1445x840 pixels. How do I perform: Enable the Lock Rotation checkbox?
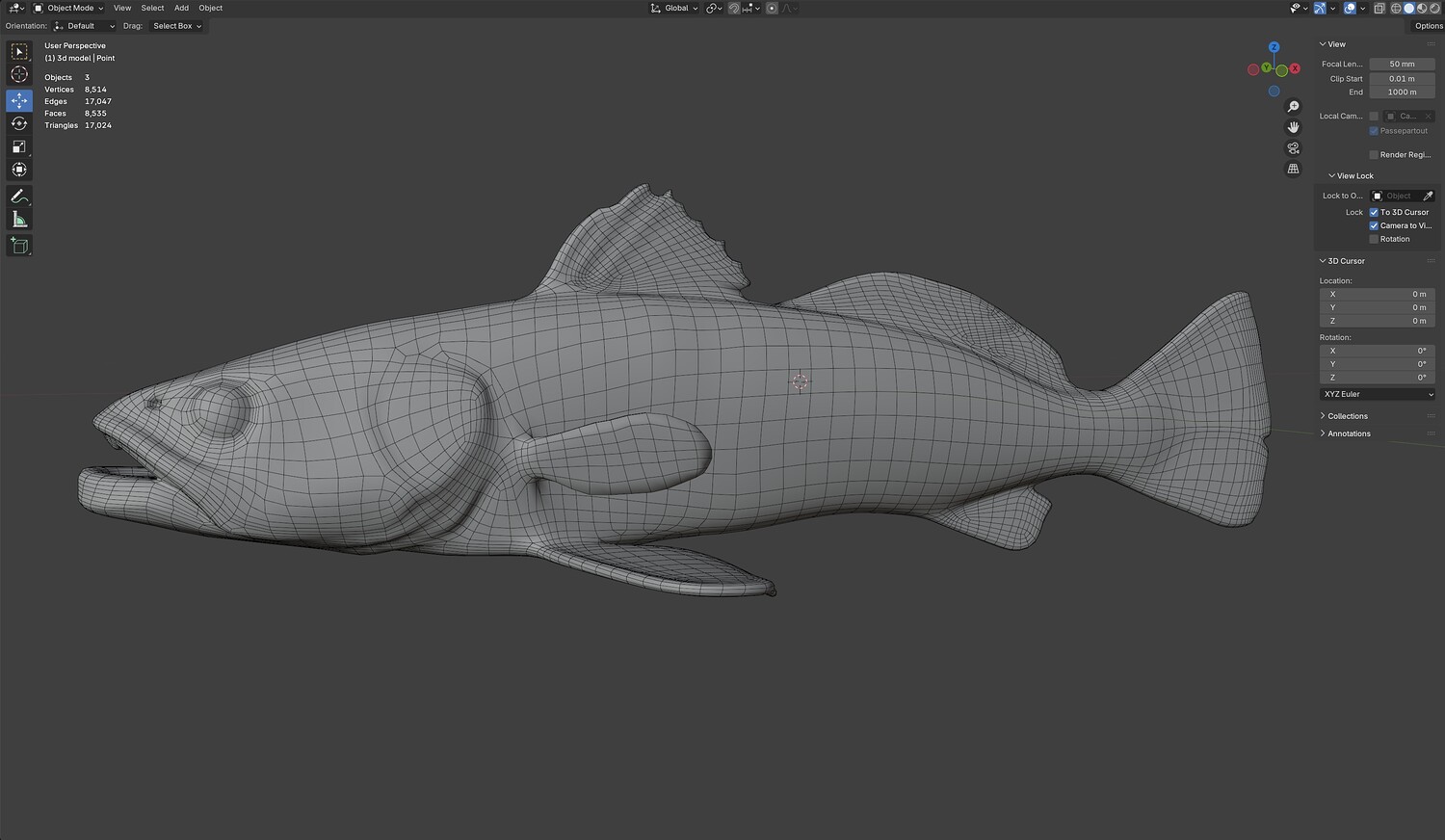[x=1374, y=239]
